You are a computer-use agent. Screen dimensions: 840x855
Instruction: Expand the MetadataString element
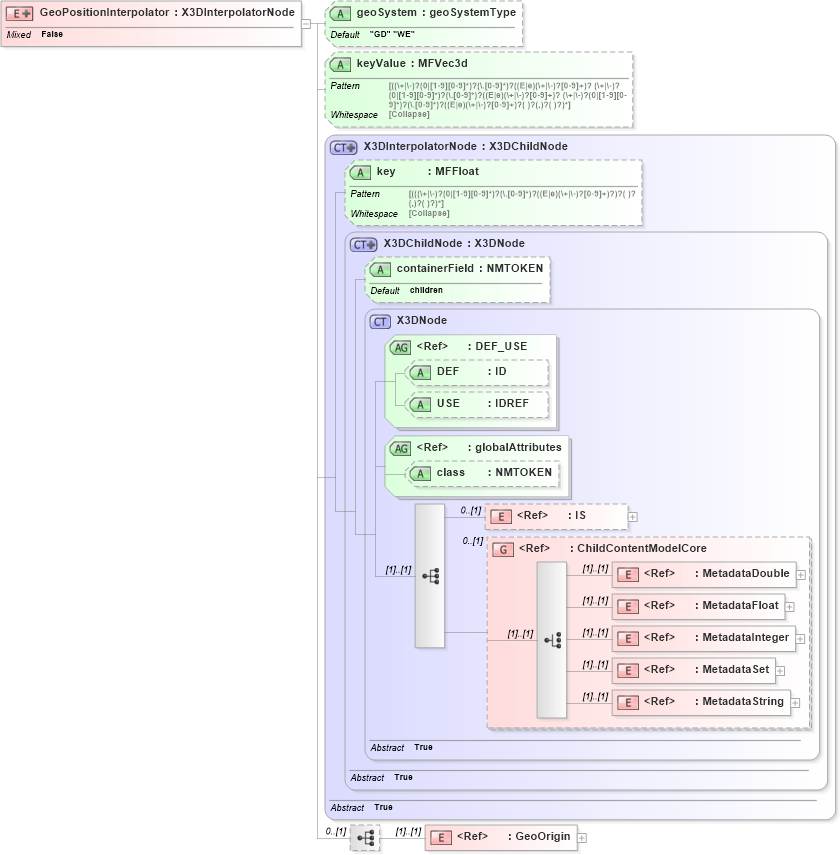[x=795, y=703]
